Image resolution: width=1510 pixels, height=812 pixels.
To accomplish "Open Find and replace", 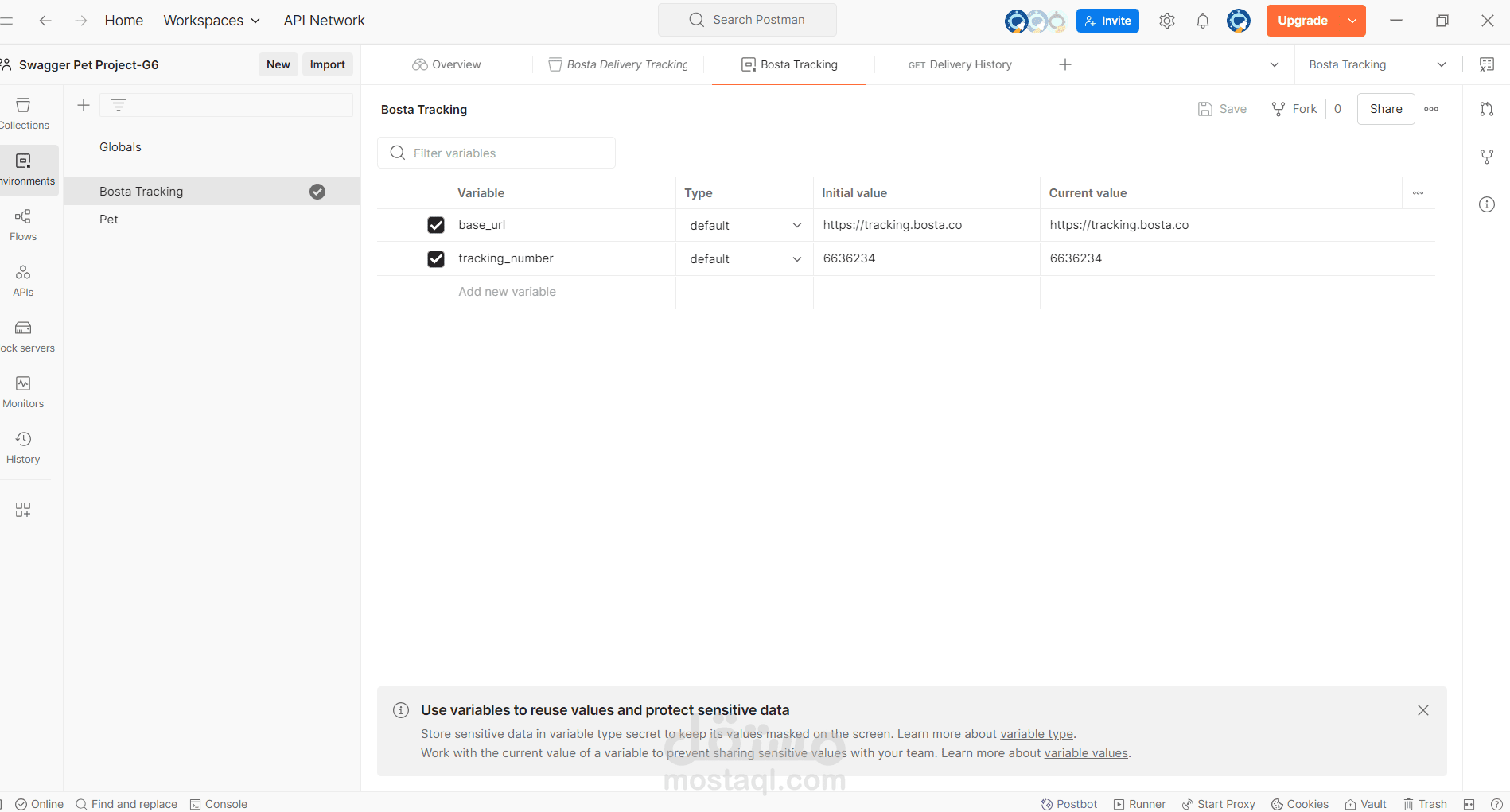I will (126, 804).
